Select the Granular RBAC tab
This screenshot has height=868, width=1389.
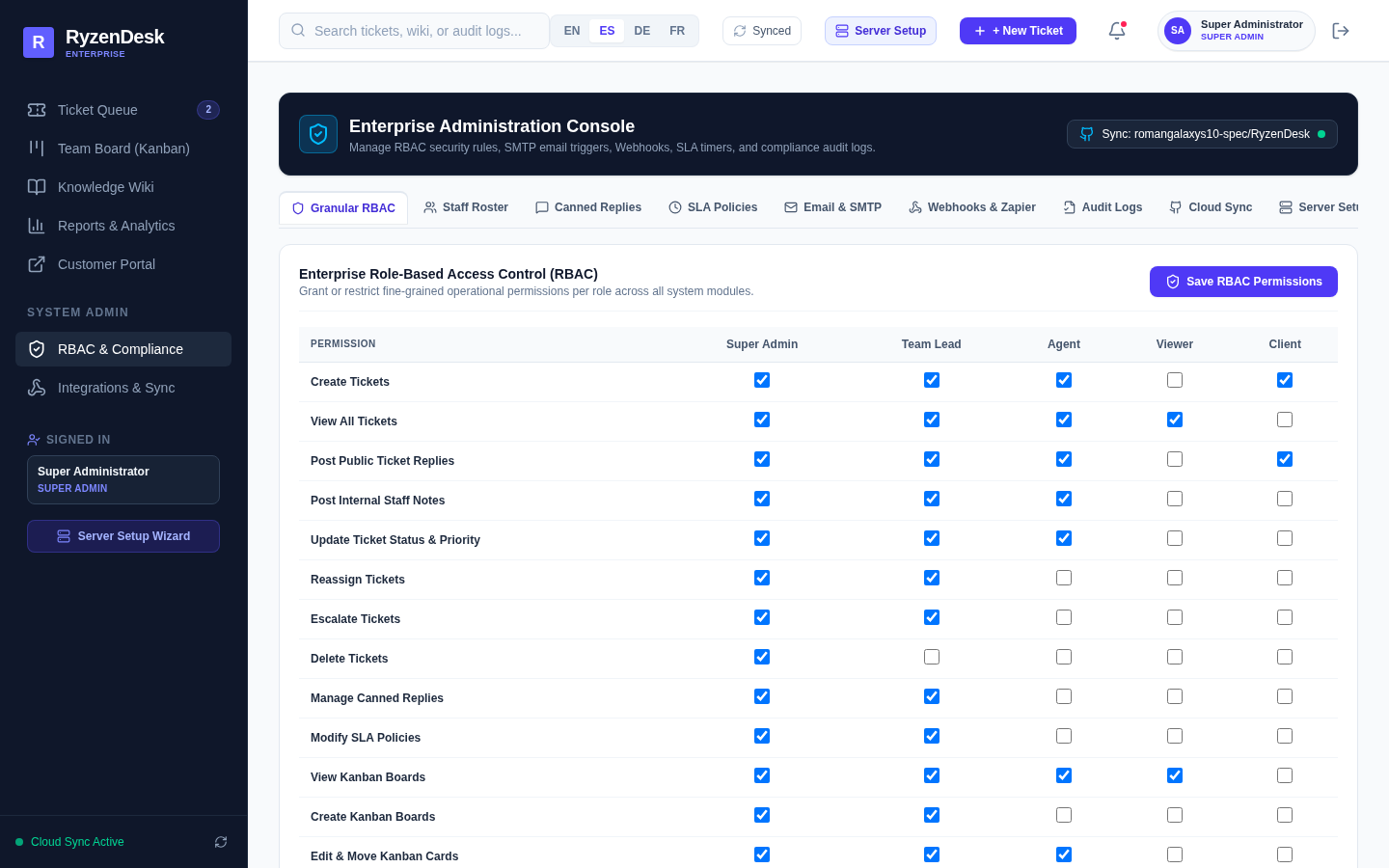click(x=343, y=208)
